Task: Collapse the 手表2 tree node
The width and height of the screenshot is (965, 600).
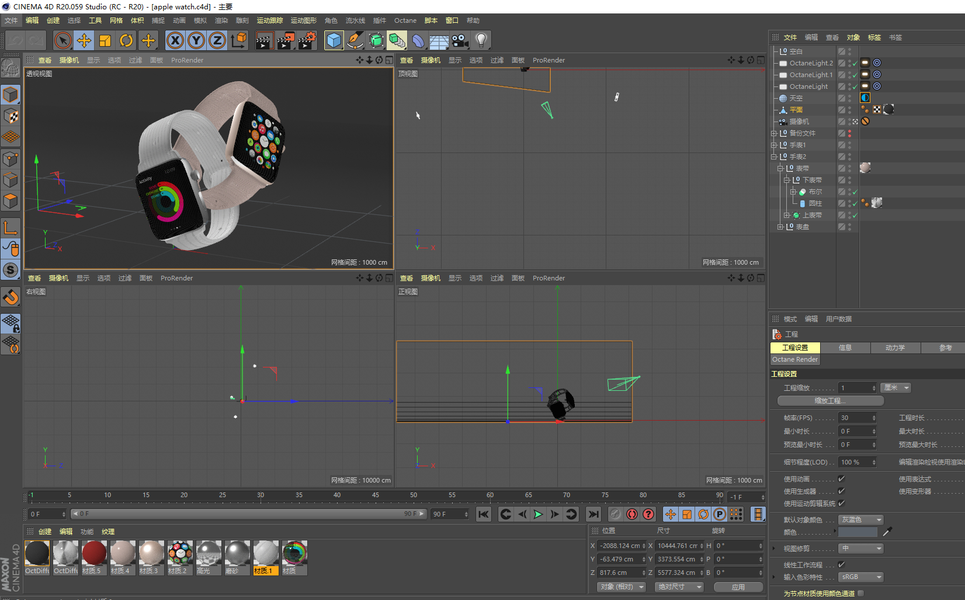Action: (x=774, y=157)
